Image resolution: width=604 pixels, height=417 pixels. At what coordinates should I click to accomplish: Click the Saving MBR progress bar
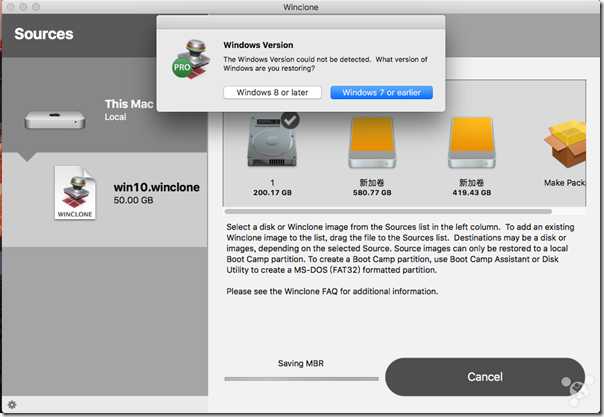(301, 379)
